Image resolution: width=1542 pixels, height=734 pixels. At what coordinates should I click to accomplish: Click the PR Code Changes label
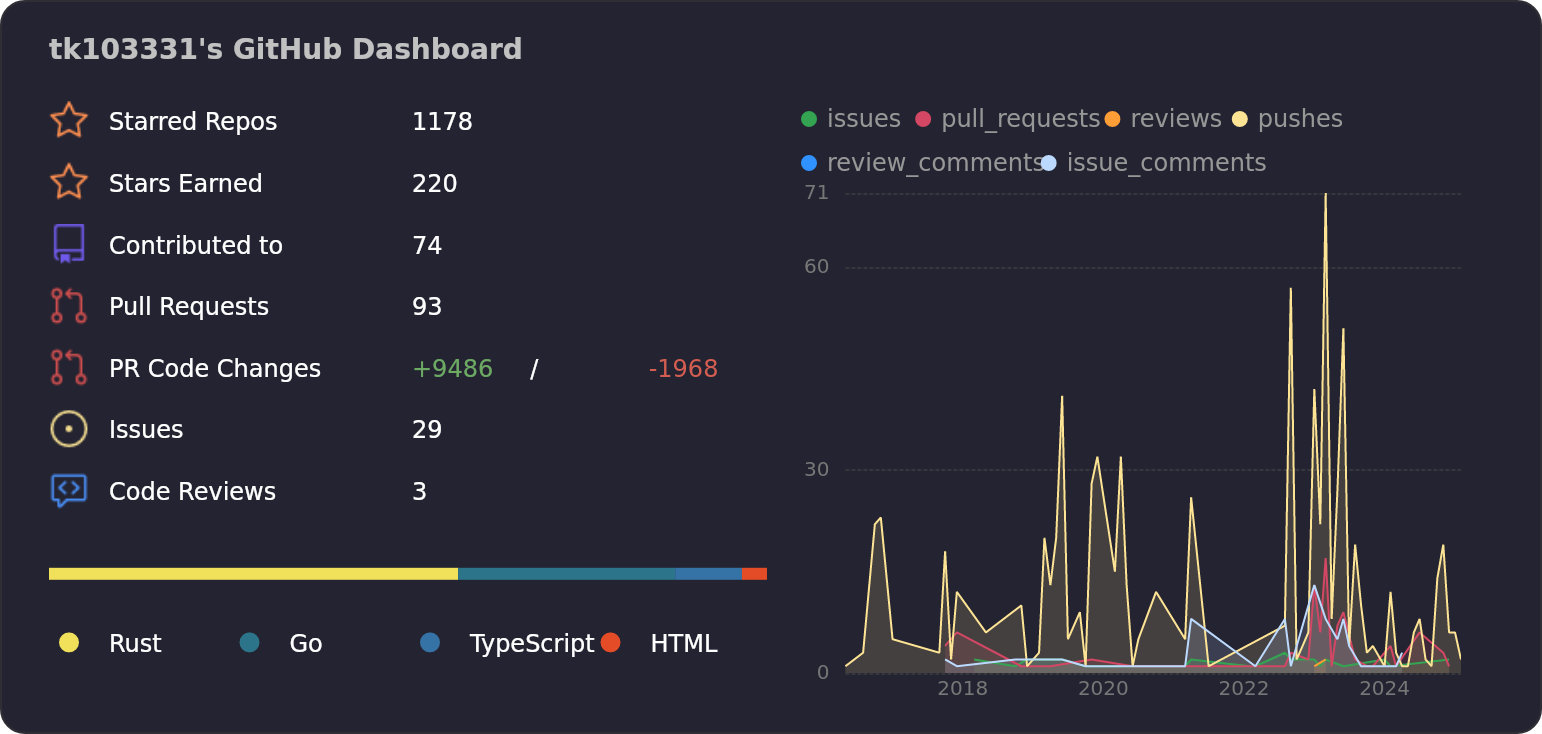click(215, 369)
